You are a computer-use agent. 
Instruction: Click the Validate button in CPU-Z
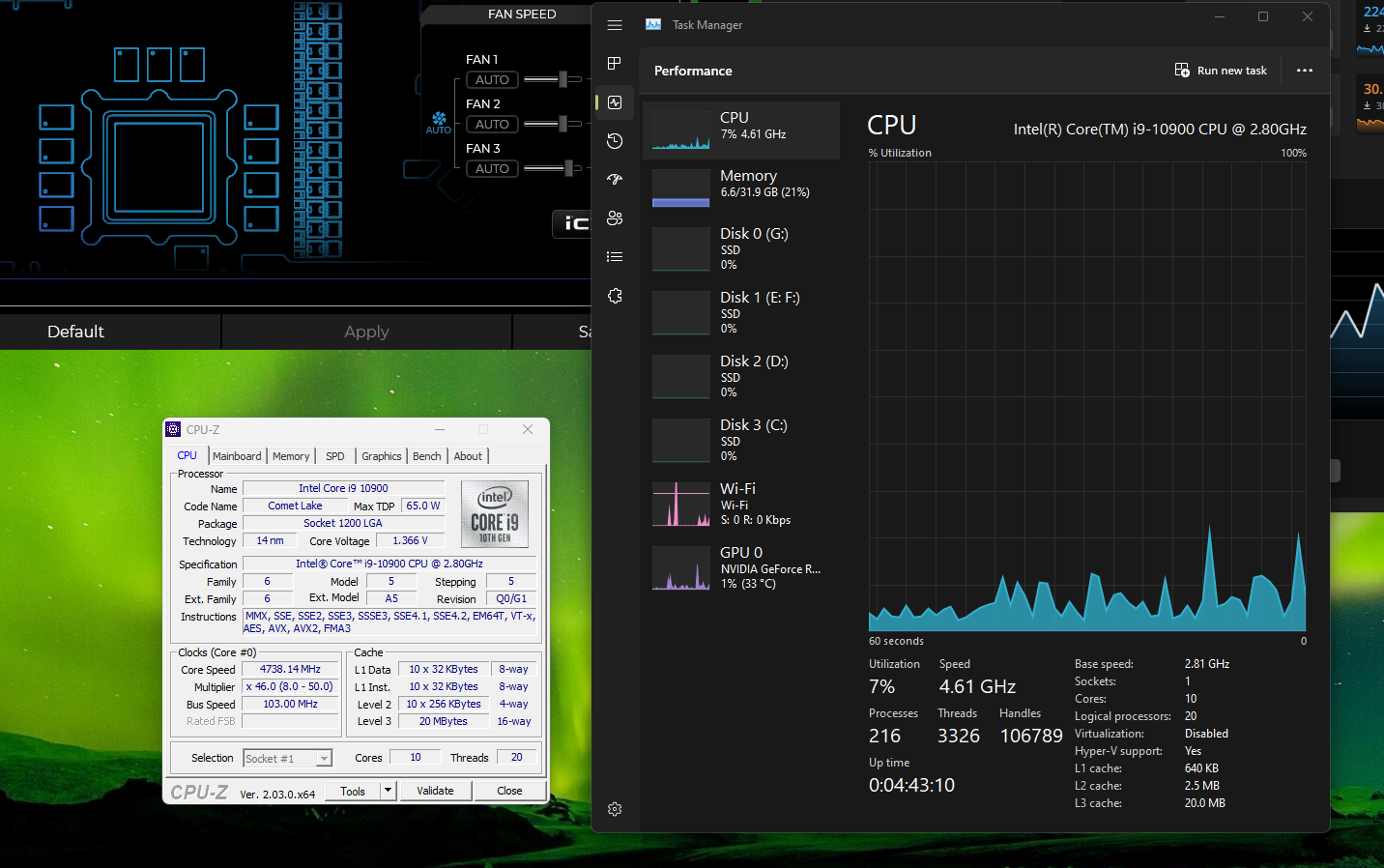(435, 791)
